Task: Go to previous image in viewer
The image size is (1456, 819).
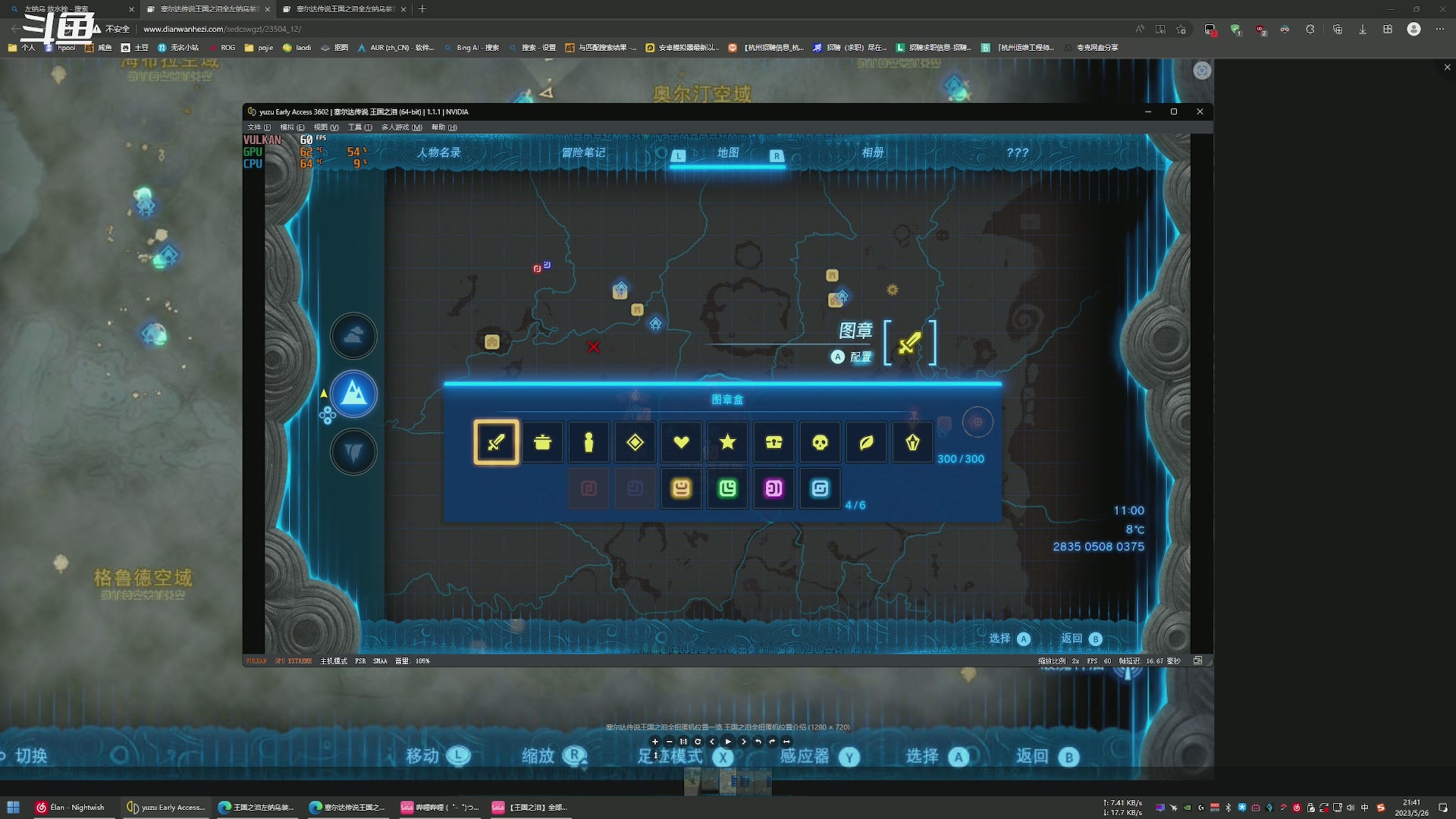Action: click(712, 742)
